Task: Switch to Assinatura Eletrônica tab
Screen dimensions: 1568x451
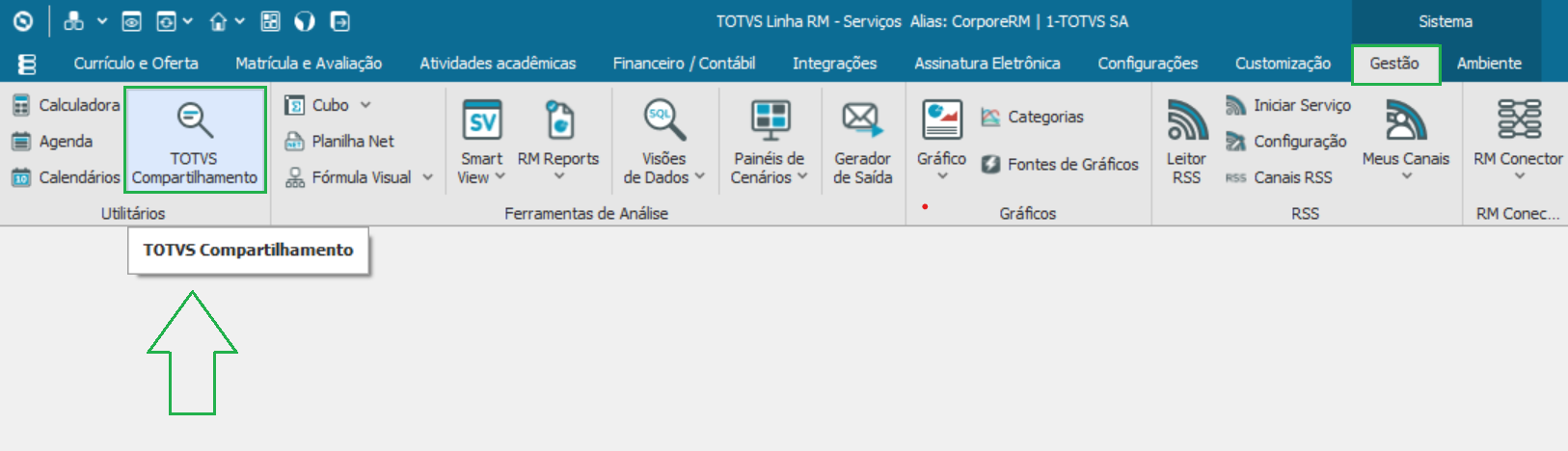Action: pyautogui.click(x=987, y=63)
